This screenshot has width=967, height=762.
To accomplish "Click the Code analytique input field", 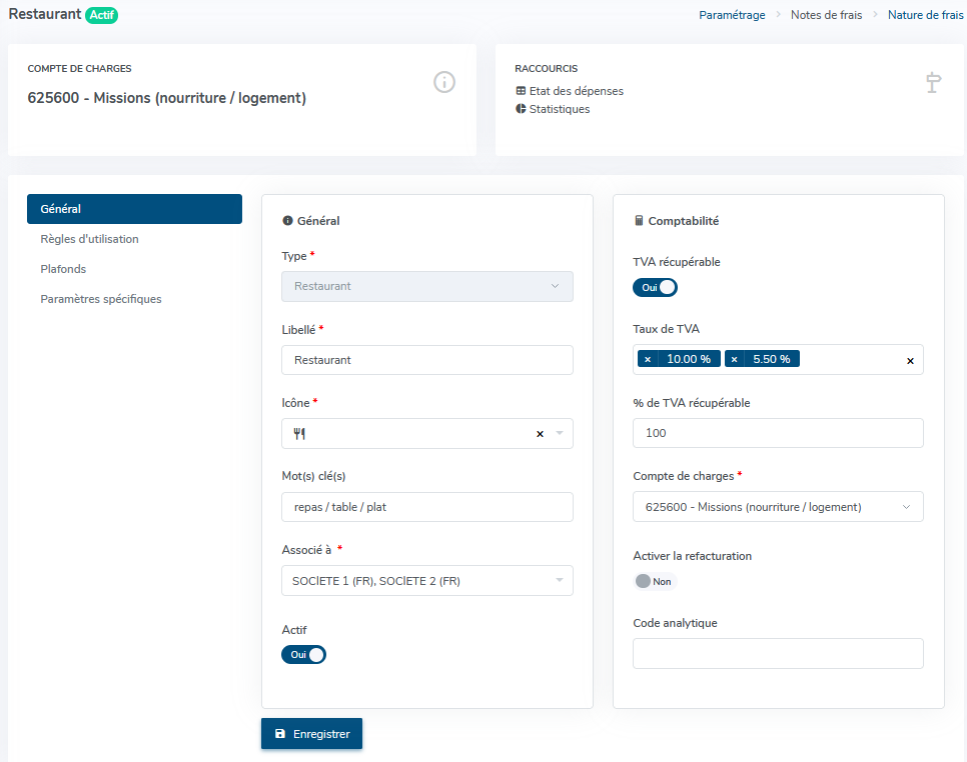I will (777, 654).
